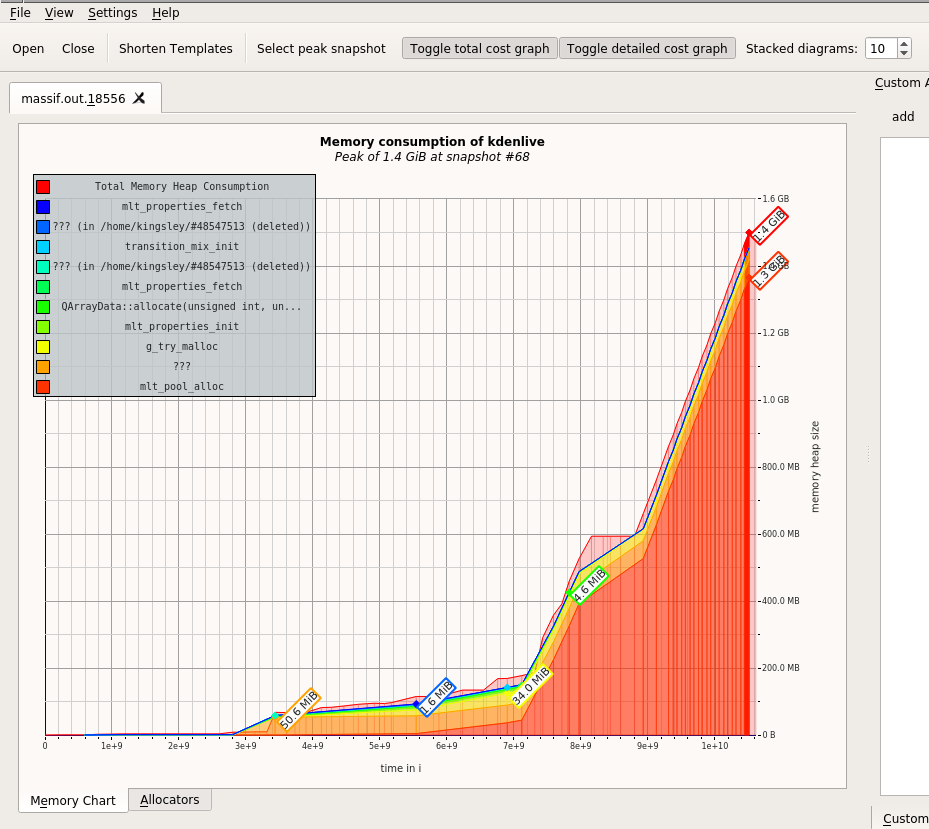This screenshot has height=829, width=929.
Task: Toggle detailed cost graph button
Action: point(647,49)
